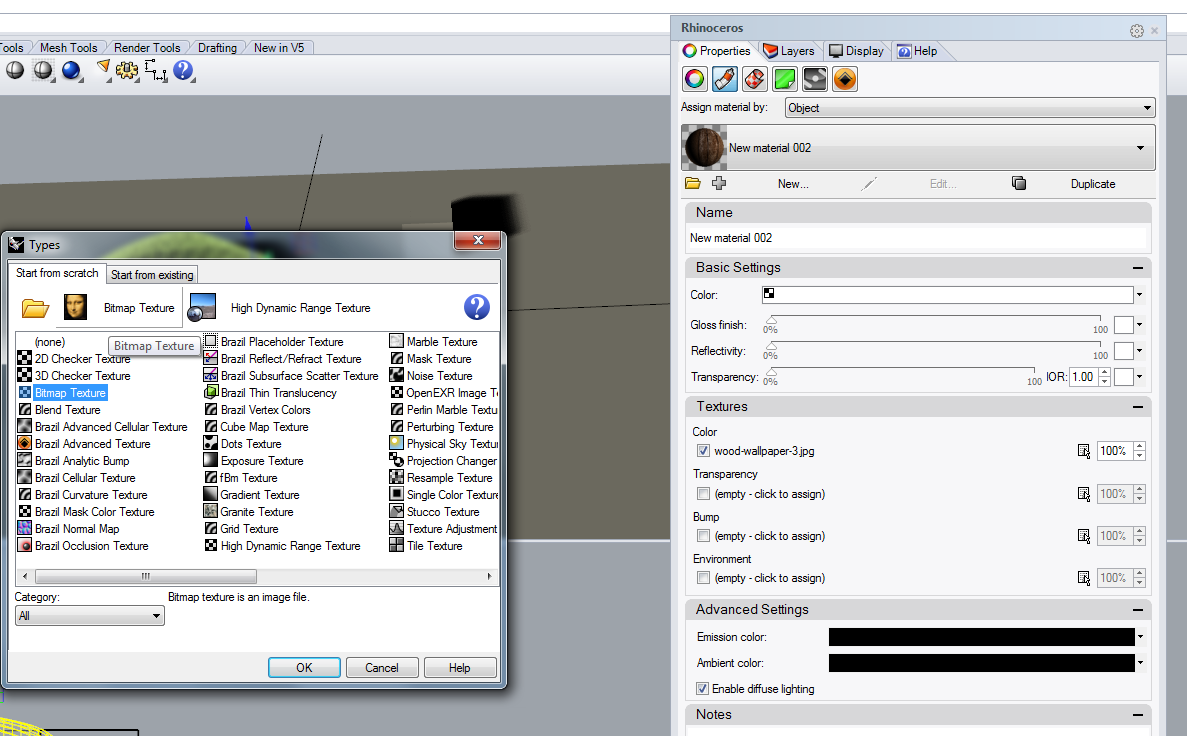Select Gradient Texture entry
The height and width of the screenshot is (736, 1187).
tap(252, 494)
